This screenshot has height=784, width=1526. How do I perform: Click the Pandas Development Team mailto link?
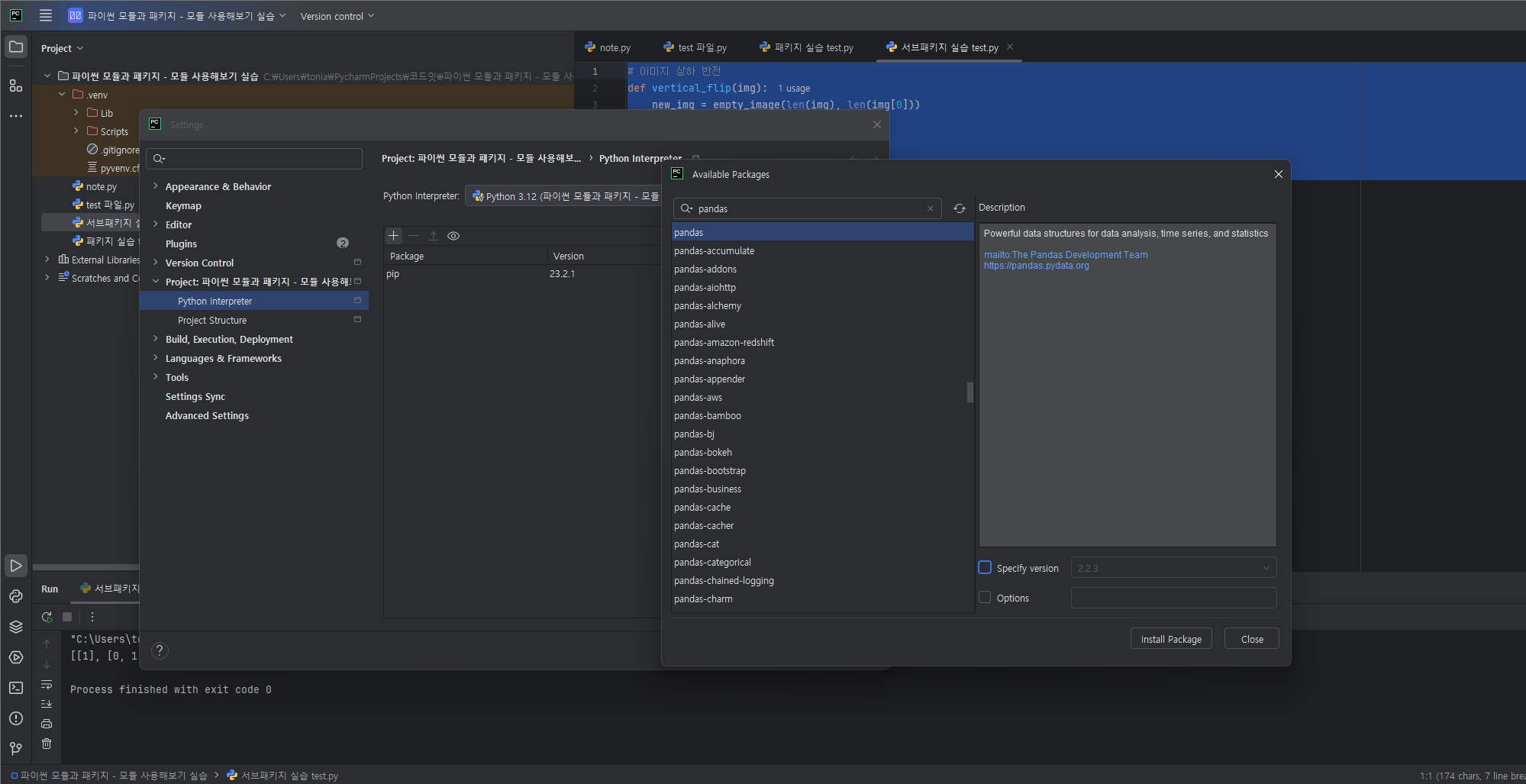[1066, 255]
